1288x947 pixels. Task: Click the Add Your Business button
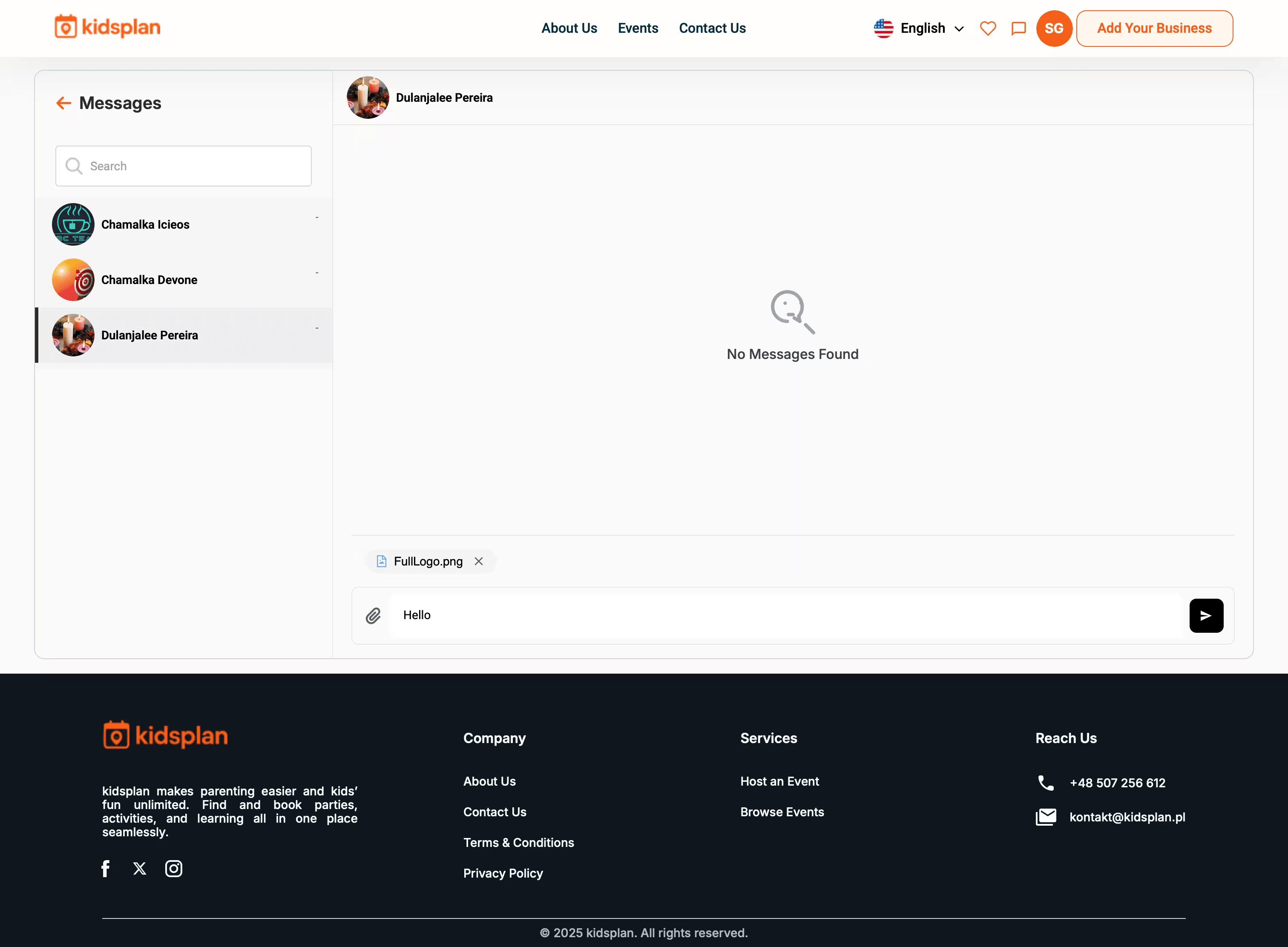coord(1154,28)
